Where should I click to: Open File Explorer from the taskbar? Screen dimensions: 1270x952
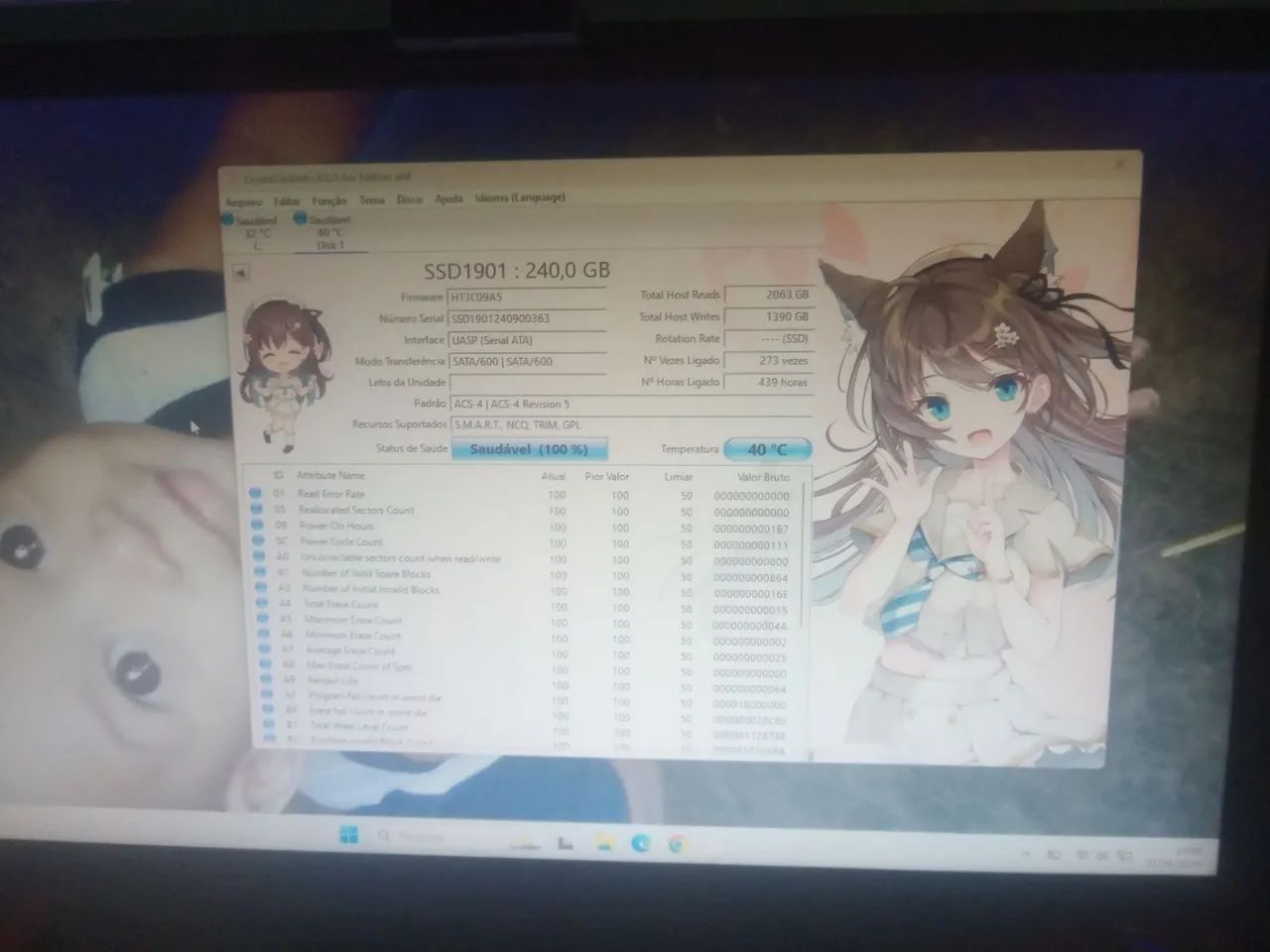[x=603, y=843]
